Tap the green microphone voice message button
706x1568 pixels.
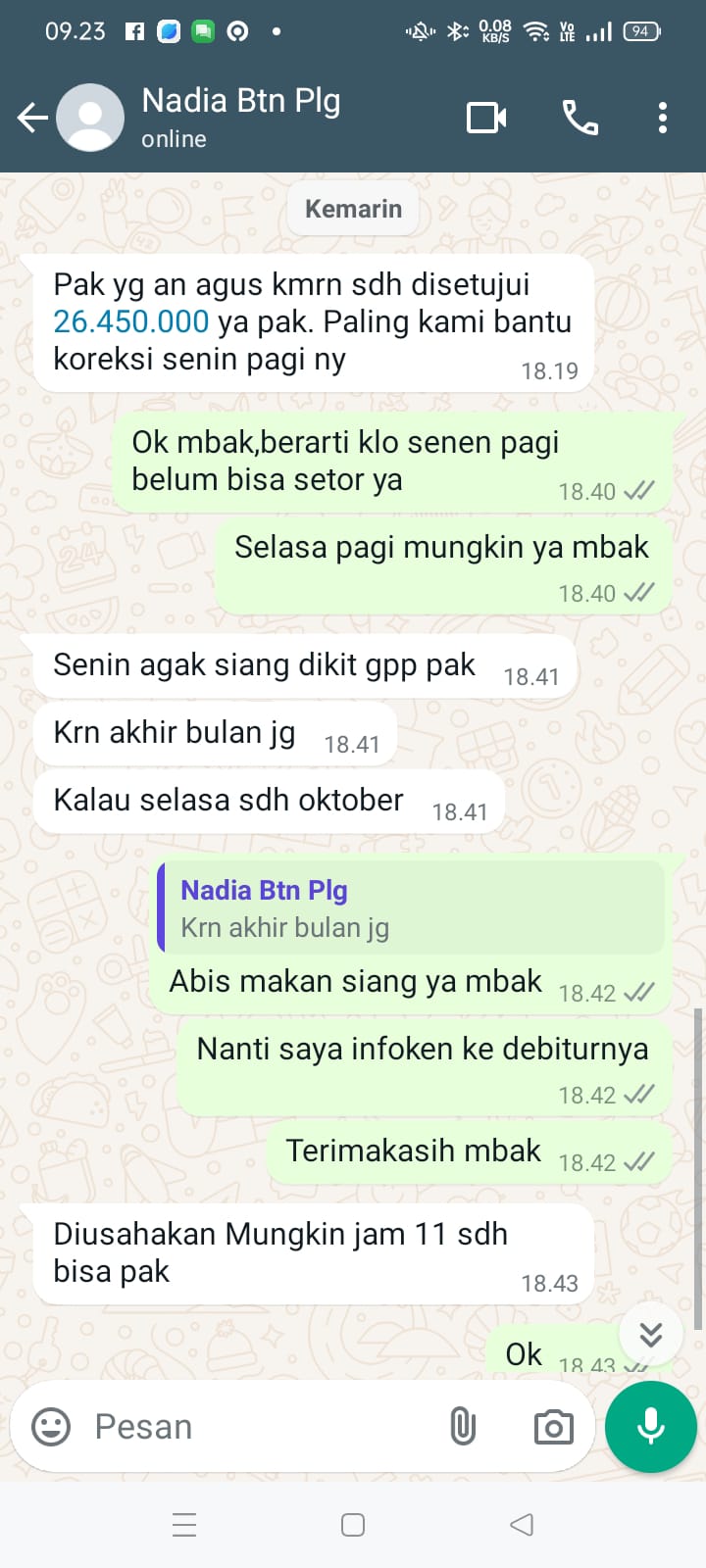tap(651, 1427)
